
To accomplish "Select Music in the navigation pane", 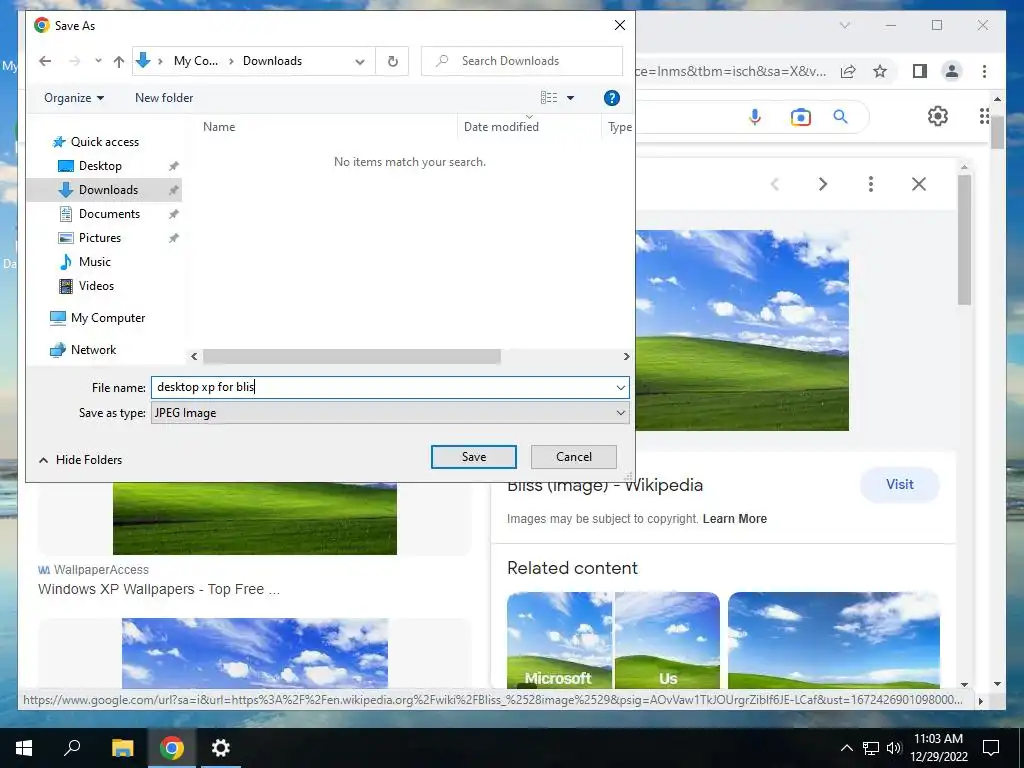I will [95, 262].
